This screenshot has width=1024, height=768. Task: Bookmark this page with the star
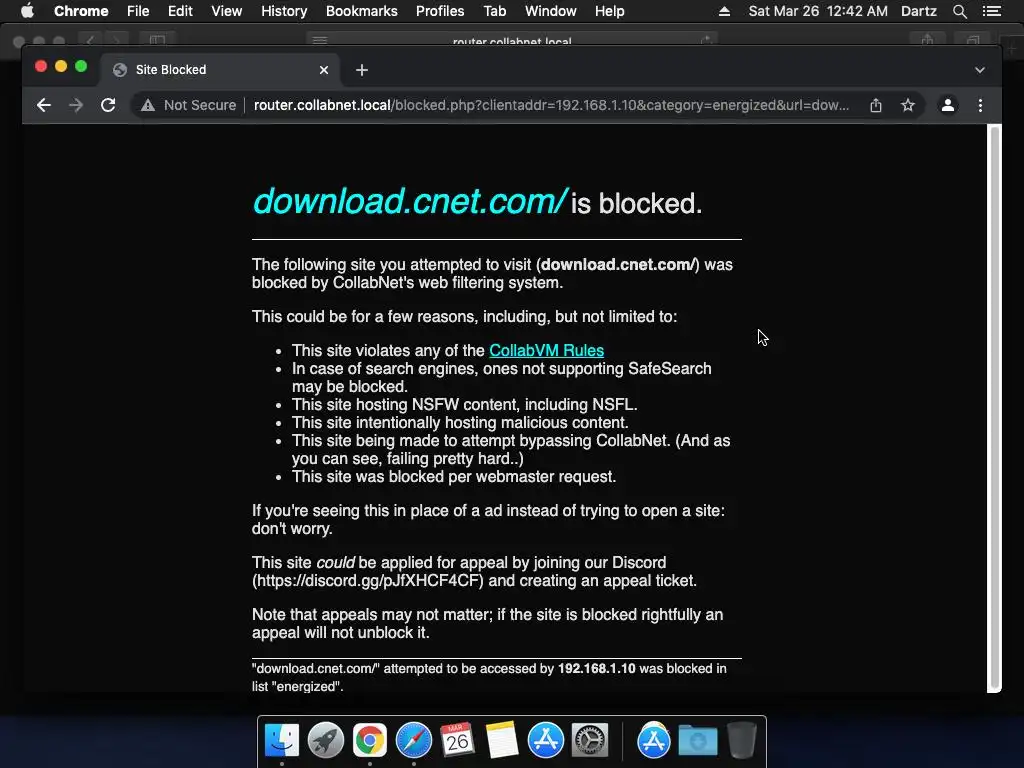click(x=908, y=105)
